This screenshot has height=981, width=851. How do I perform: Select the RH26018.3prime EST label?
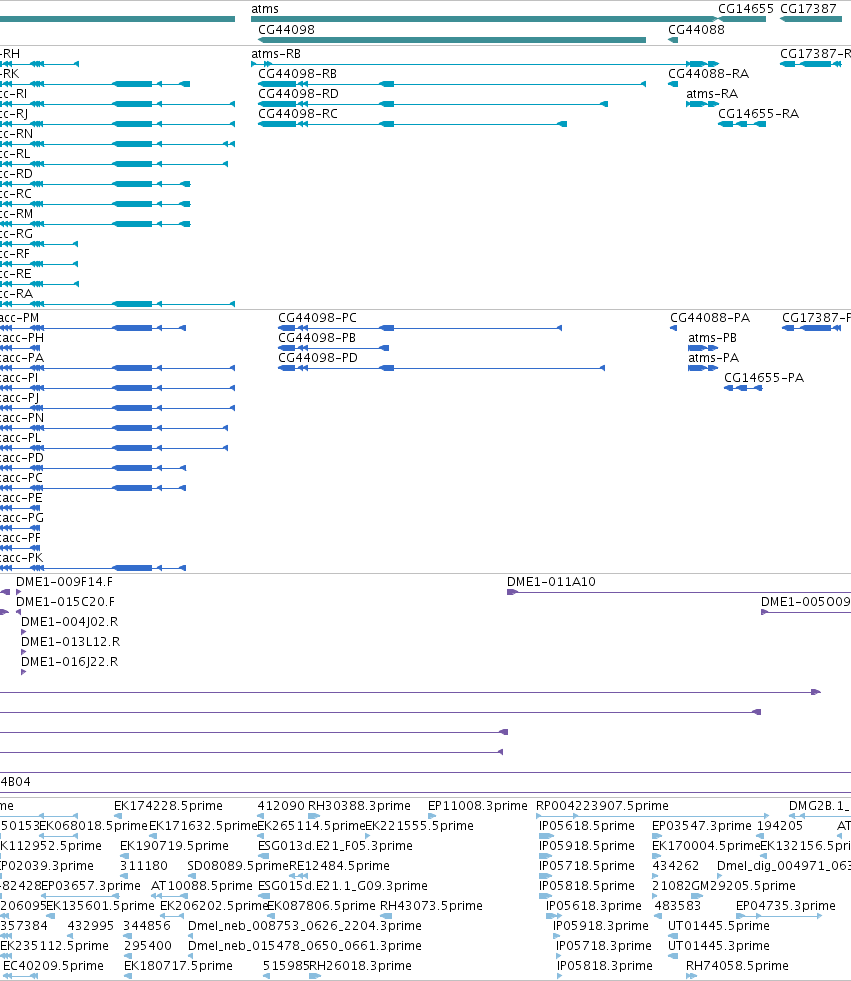point(360,966)
